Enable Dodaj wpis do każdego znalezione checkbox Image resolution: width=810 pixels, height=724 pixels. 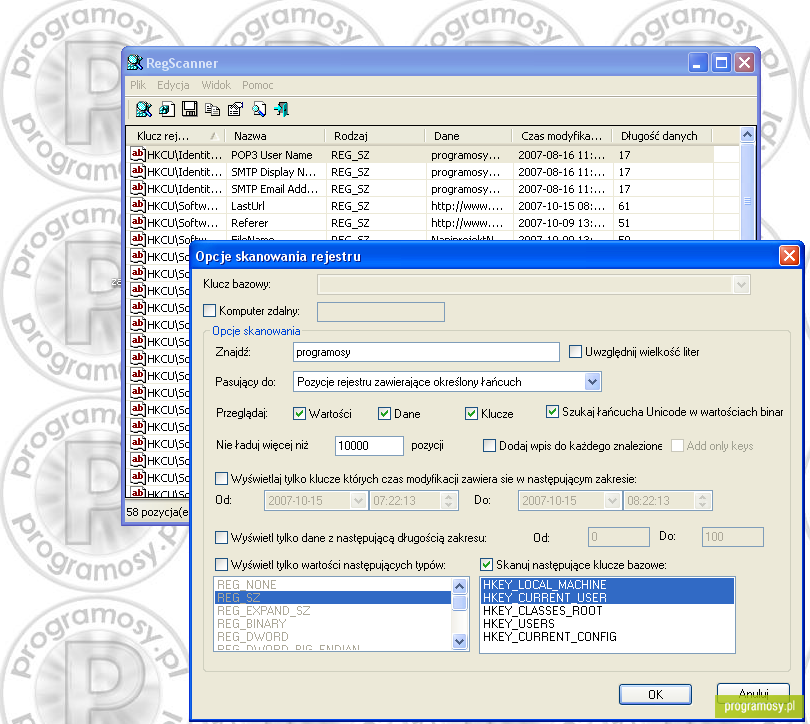click(x=489, y=445)
